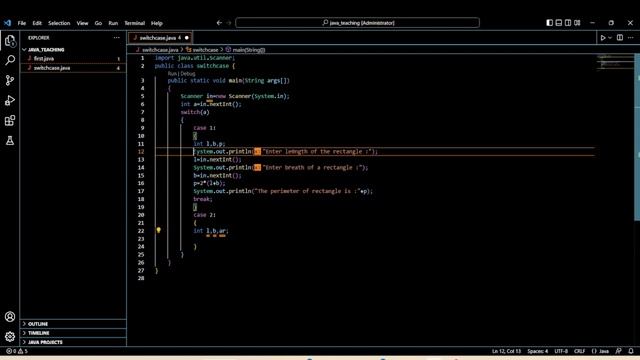Click Ln 12, Col 13 in status bar
Image resolution: width=640 pixels, height=360 pixels.
click(x=506, y=351)
